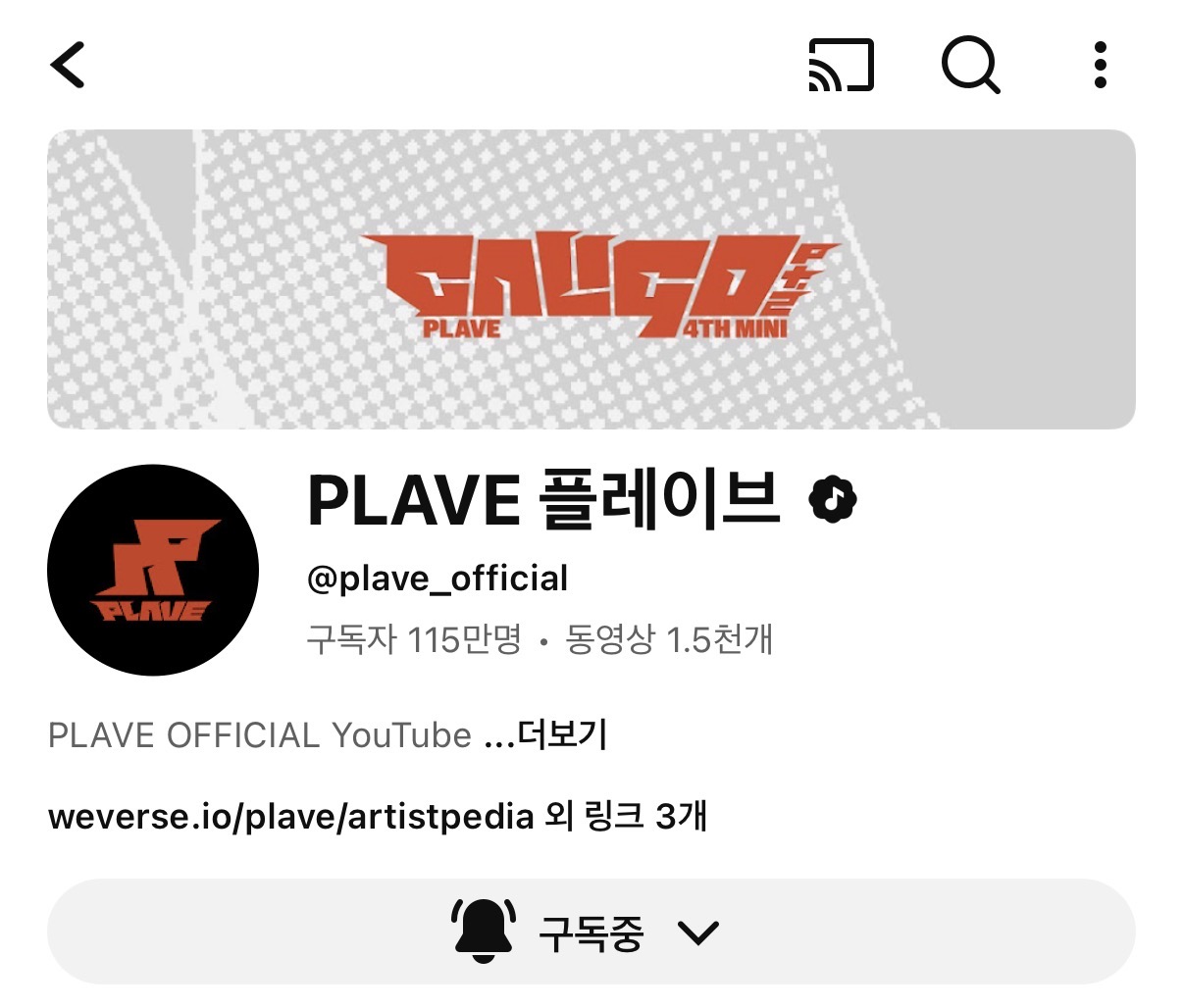Expand the chevron beside 구독중
This screenshot has width=1183, height=1008.
tap(698, 932)
